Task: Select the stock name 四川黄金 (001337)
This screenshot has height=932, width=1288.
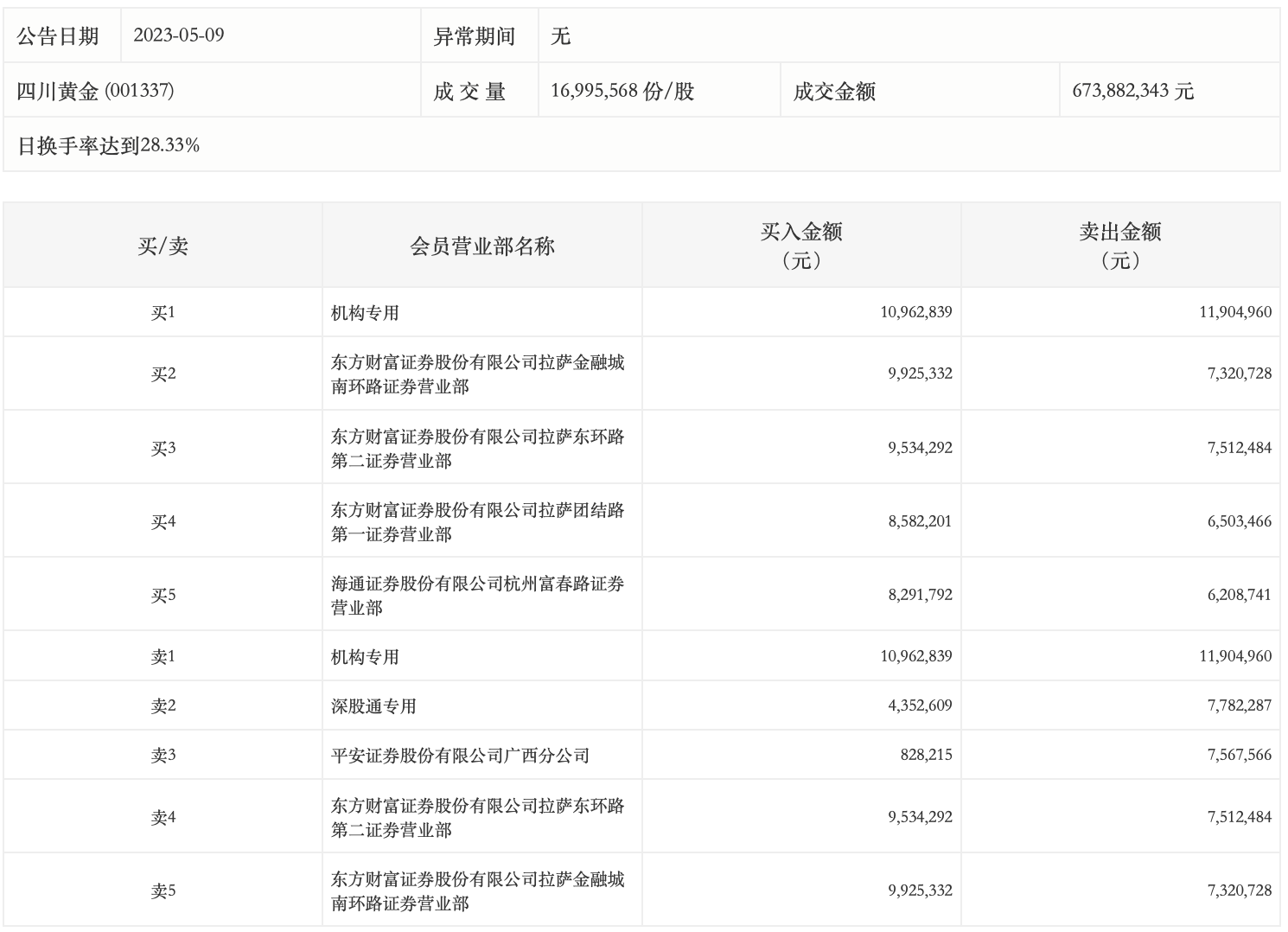Action: tap(95, 91)
